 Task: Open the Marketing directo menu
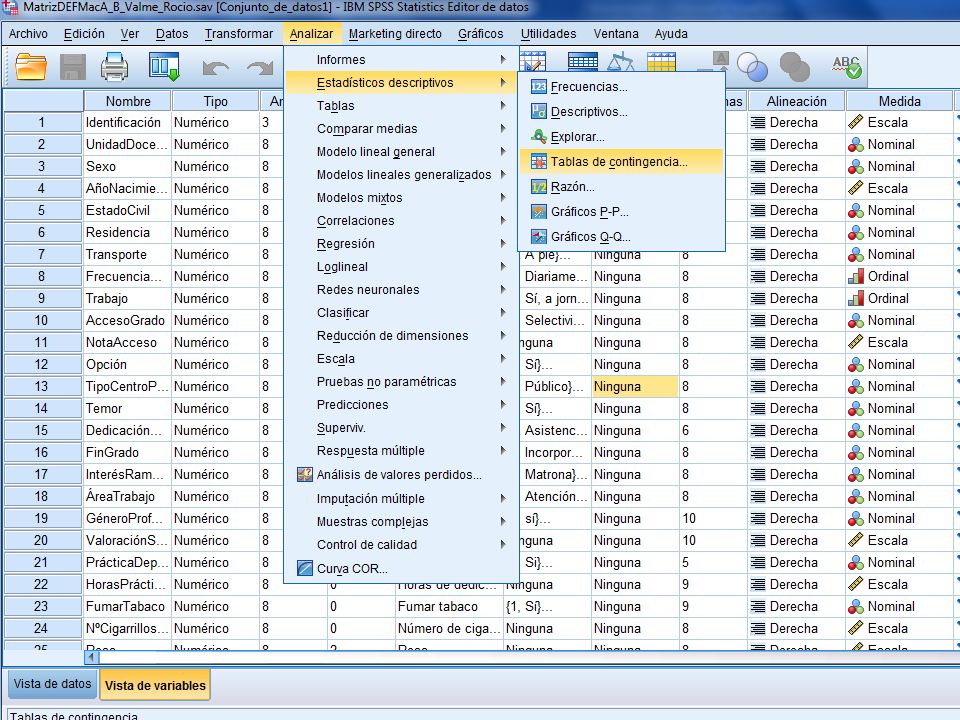pos(395,34)
